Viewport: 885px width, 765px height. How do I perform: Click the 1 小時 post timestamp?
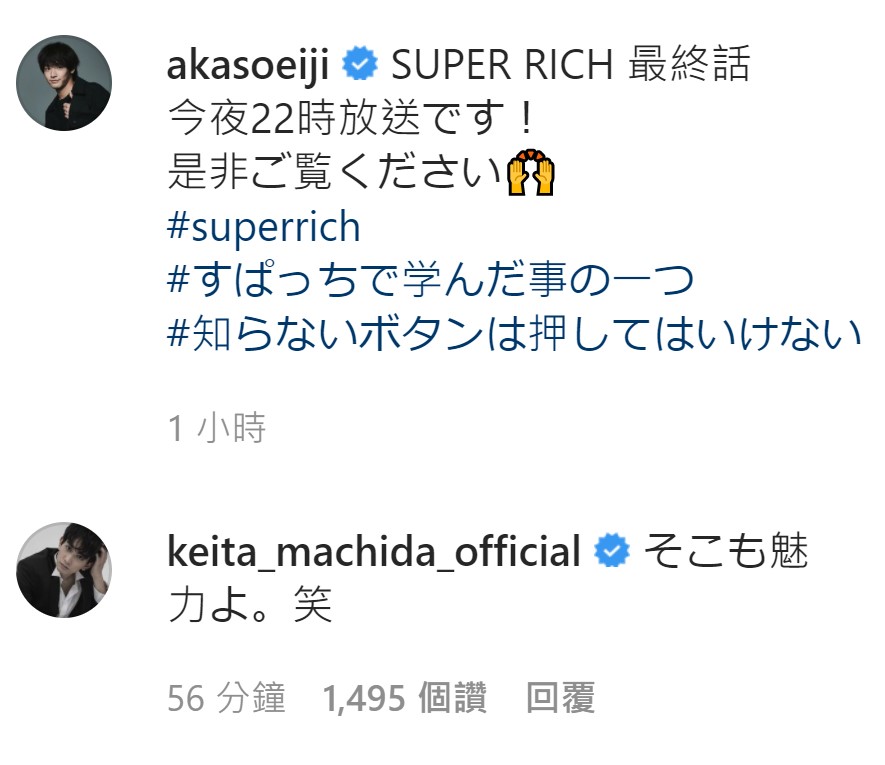[x=217, y=427]
